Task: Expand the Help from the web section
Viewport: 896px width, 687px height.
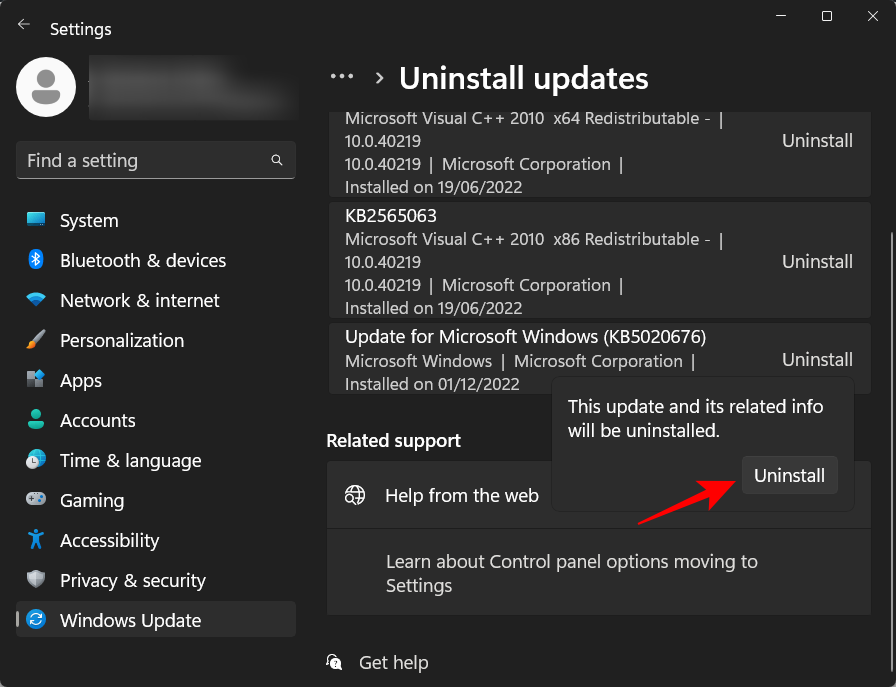Action: click(x=462, y=494)
